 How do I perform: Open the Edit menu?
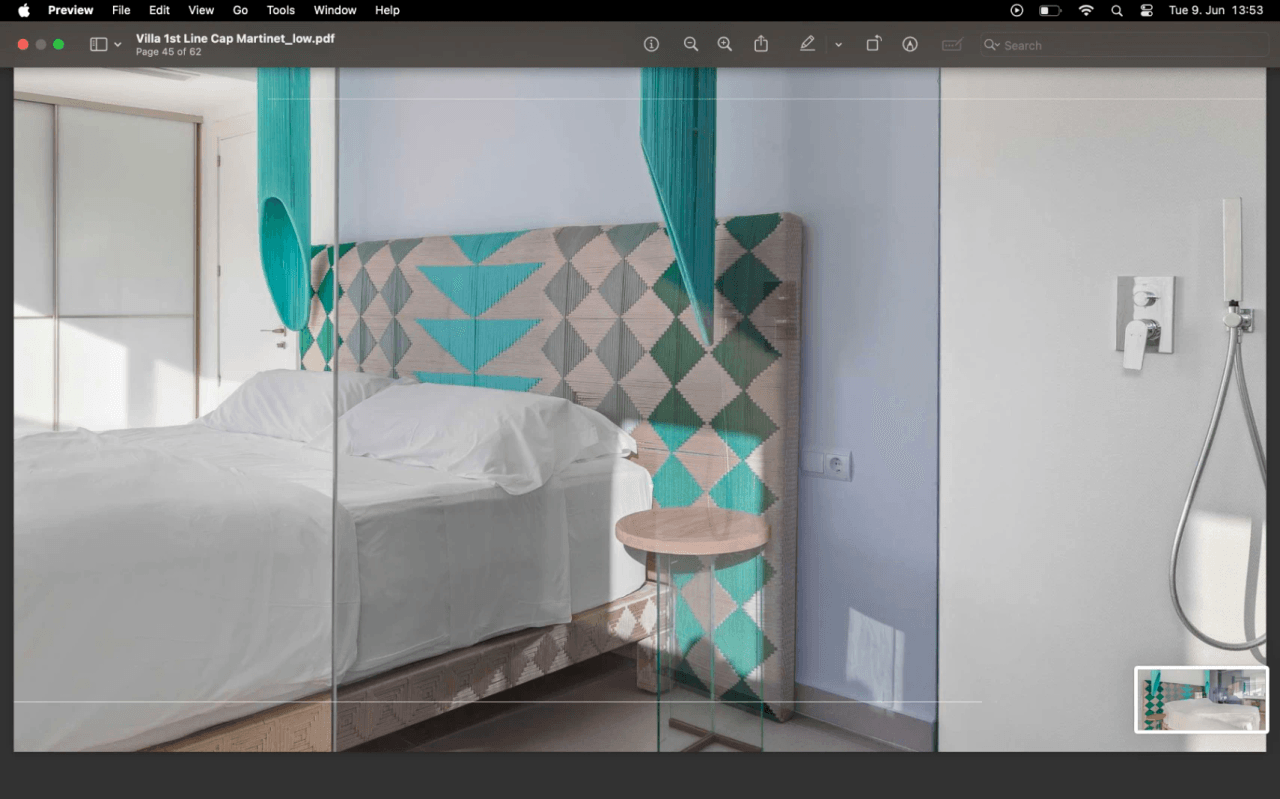159,10
